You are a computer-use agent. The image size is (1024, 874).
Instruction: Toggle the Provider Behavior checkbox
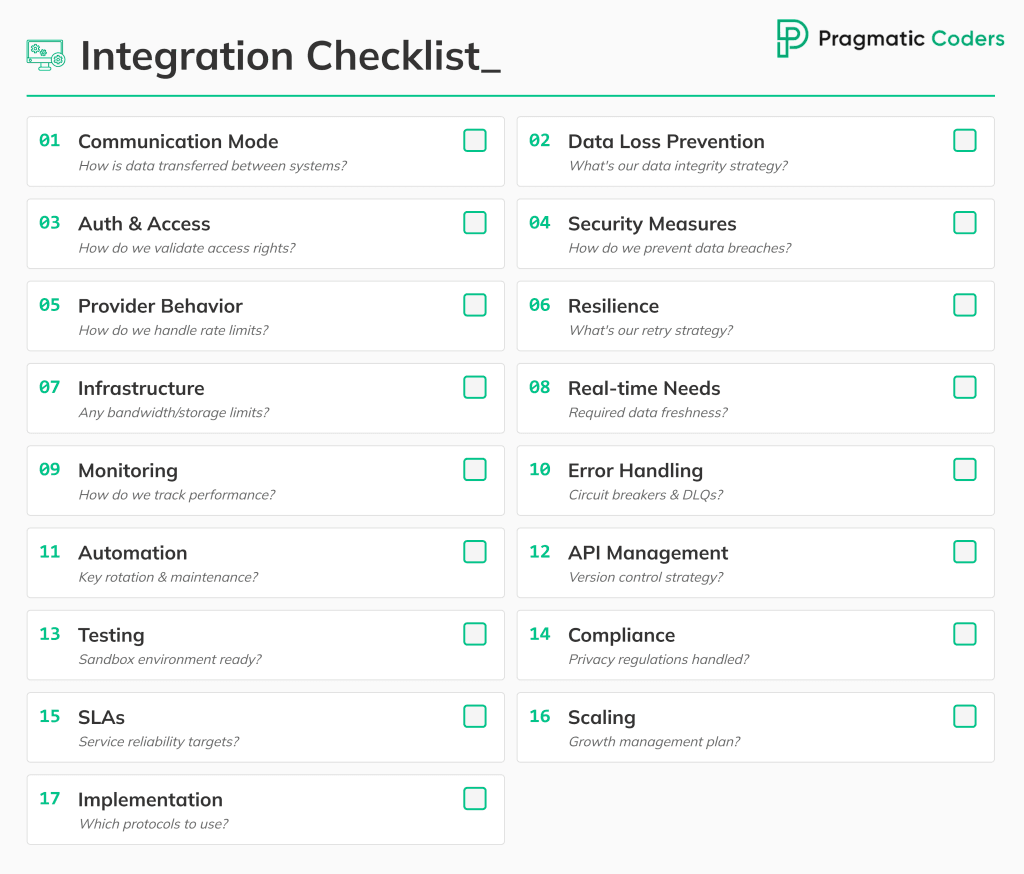[475, 305]
